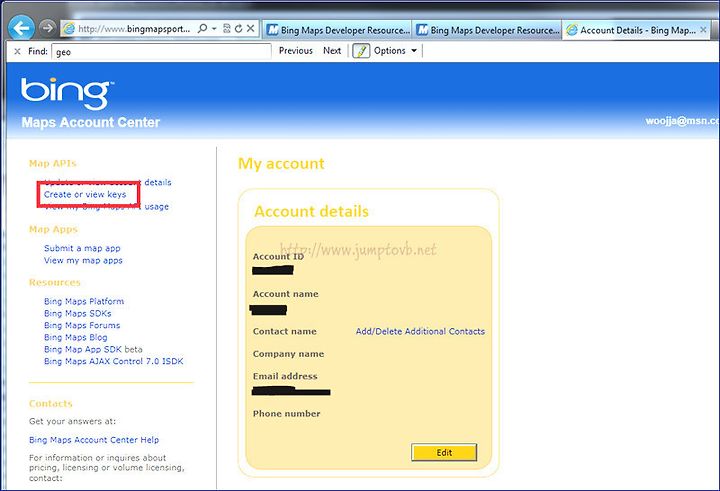720x491 pixels.
Task: Click the Refresh page icon
Action: [x=238, y=28]
